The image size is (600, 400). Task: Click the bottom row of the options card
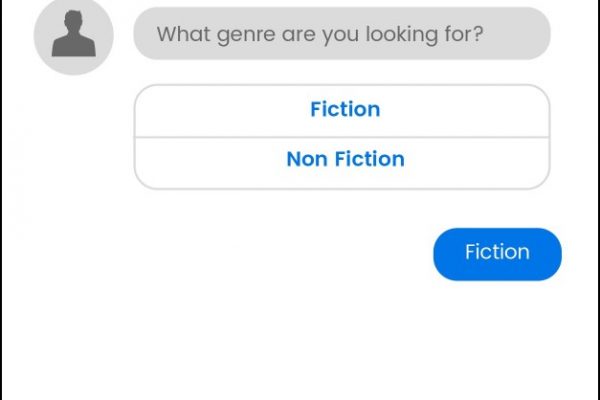click(342, 163)
